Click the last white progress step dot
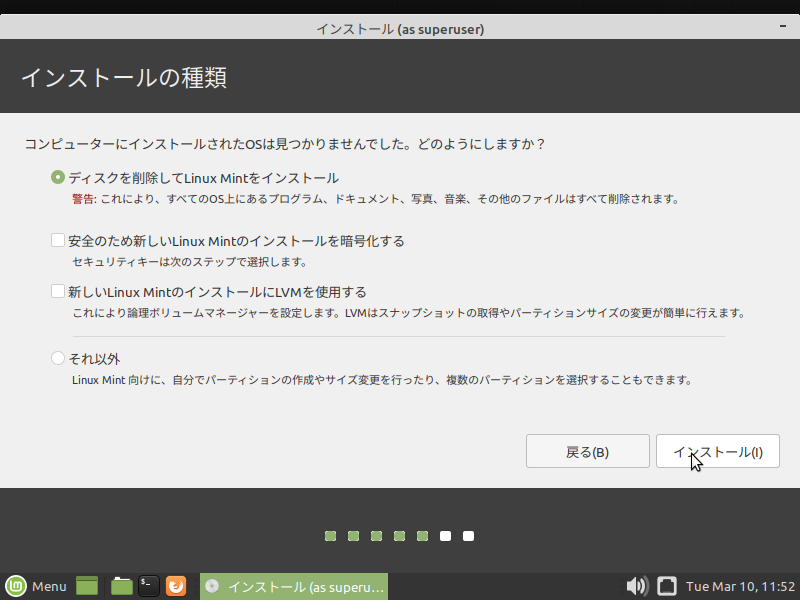 (x=468, y=536)
